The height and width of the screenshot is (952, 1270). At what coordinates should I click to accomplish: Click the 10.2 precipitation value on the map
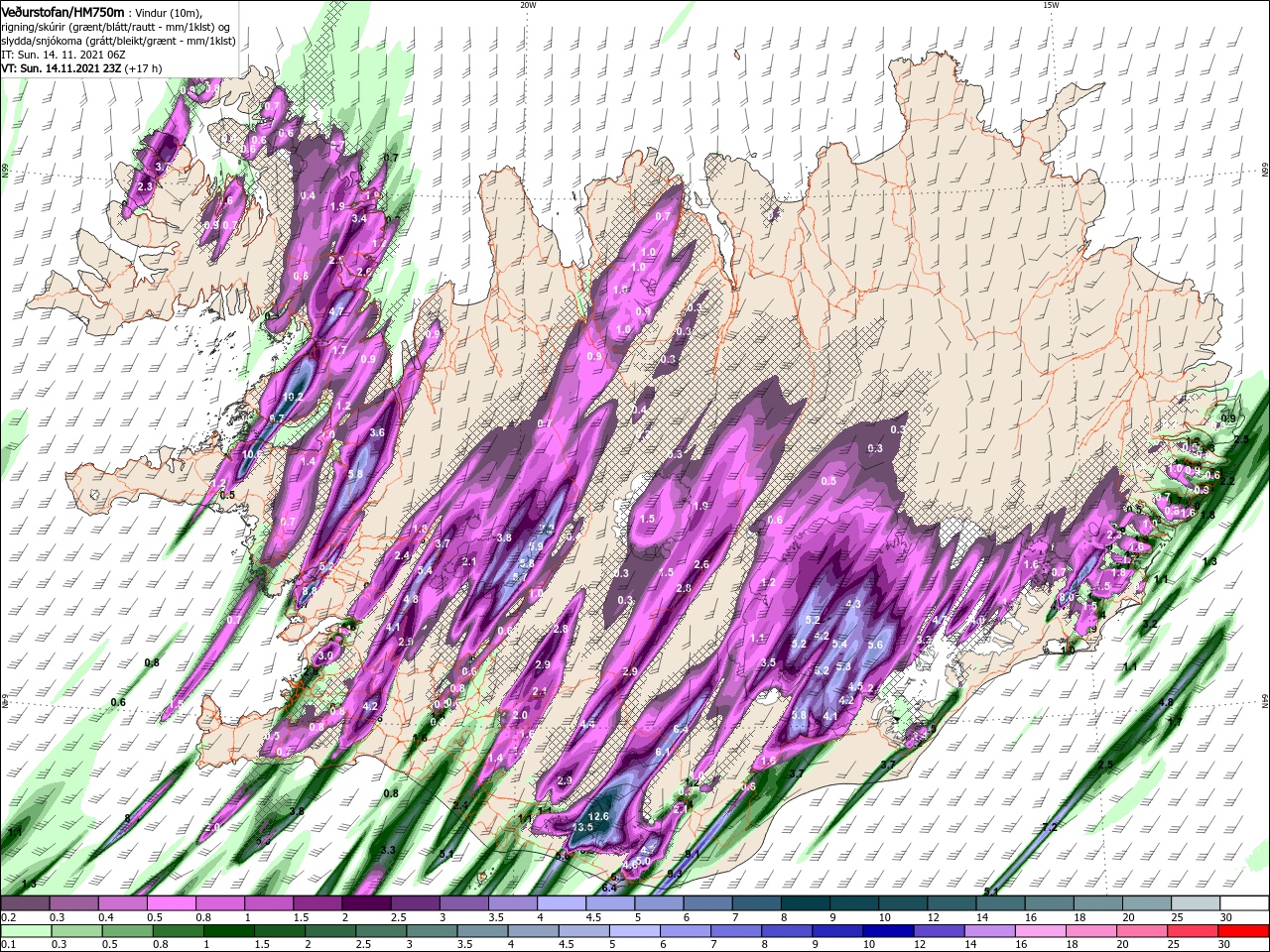(294, 397)
